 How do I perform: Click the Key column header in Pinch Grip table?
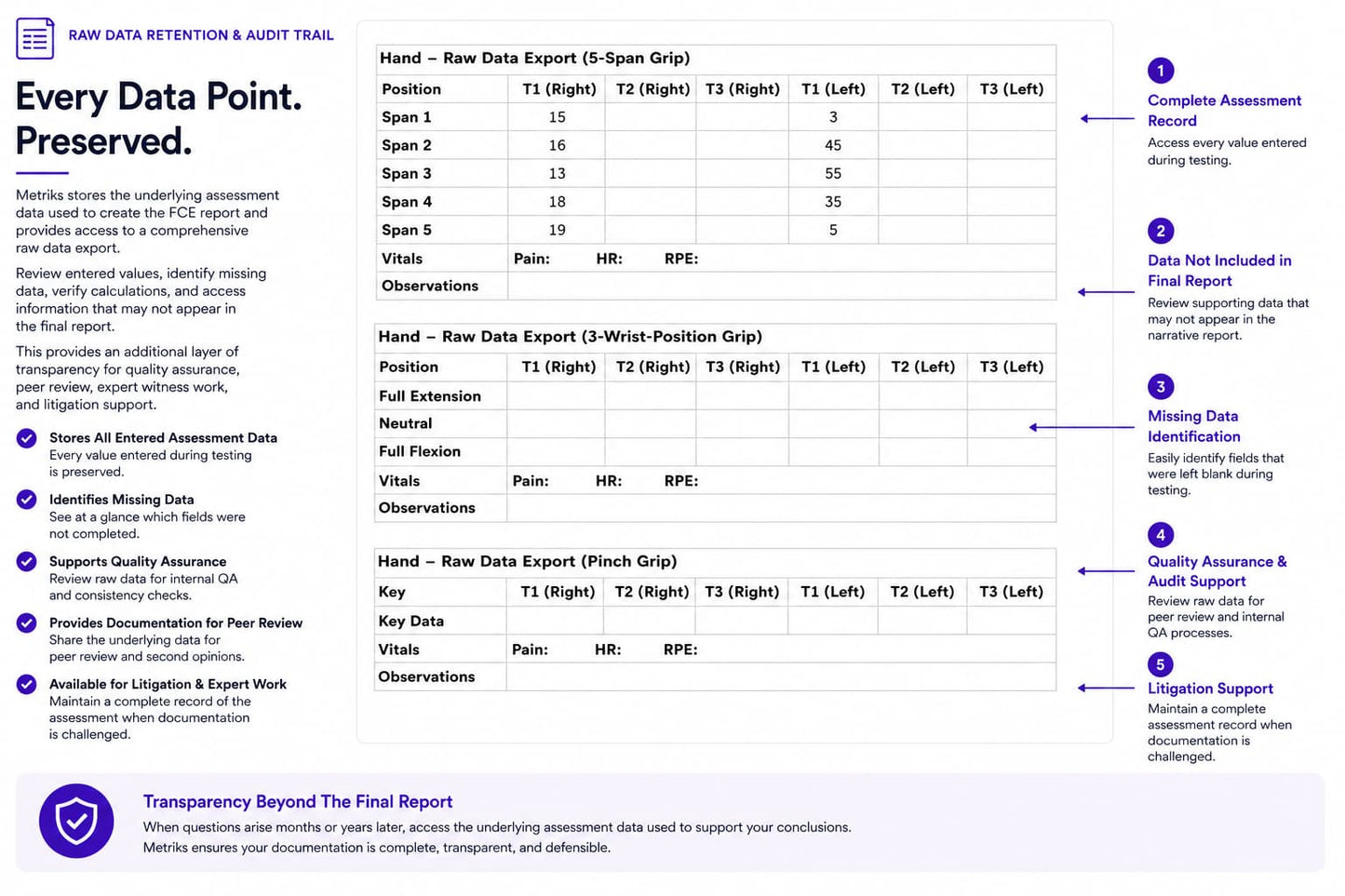[x=392, y=593]
